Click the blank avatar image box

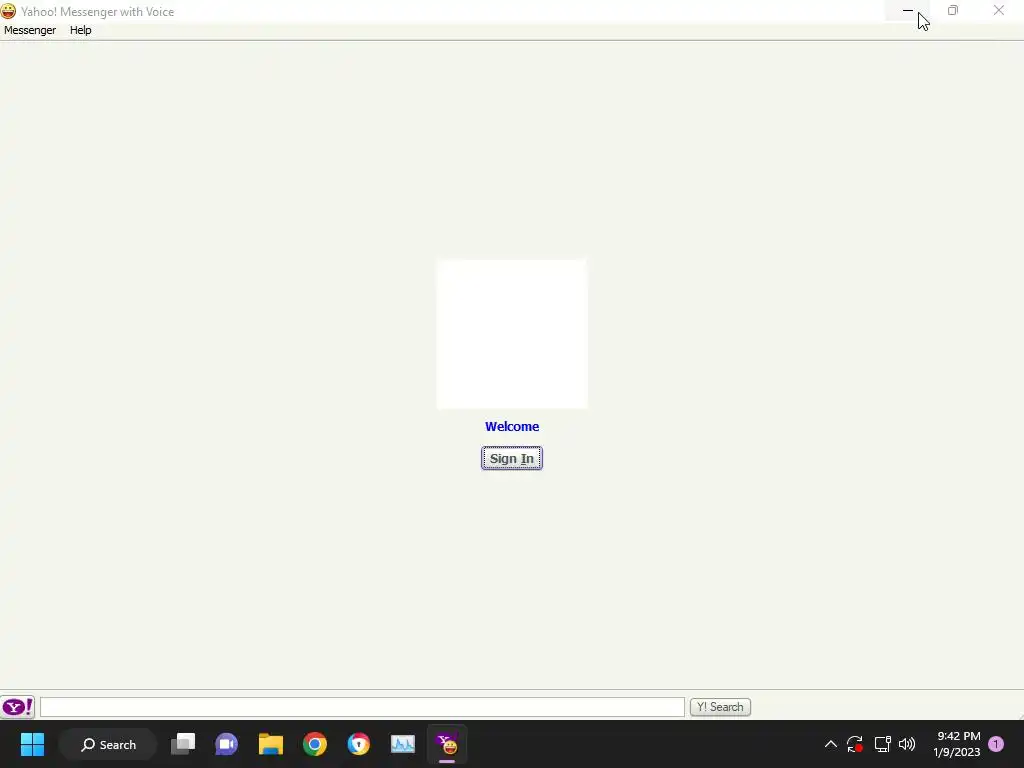coord(511,334)
